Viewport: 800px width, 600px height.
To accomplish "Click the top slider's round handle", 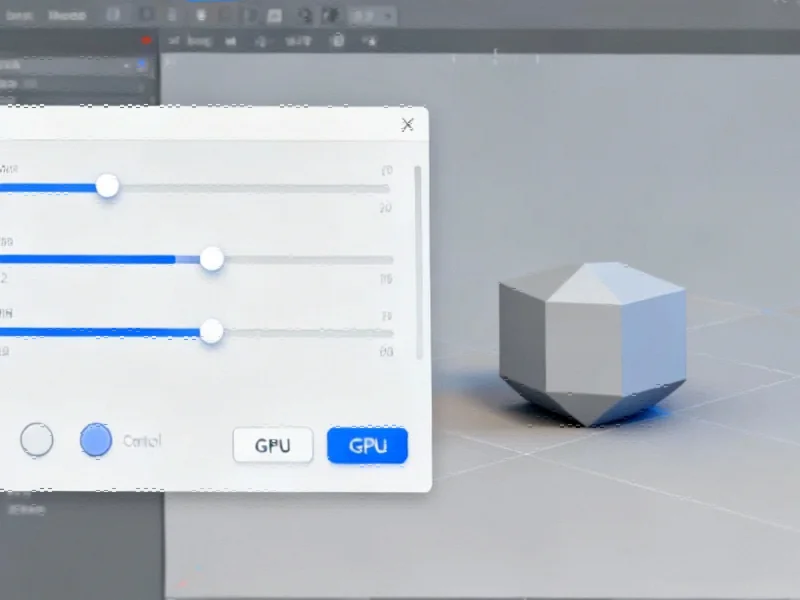I will 107,186.
